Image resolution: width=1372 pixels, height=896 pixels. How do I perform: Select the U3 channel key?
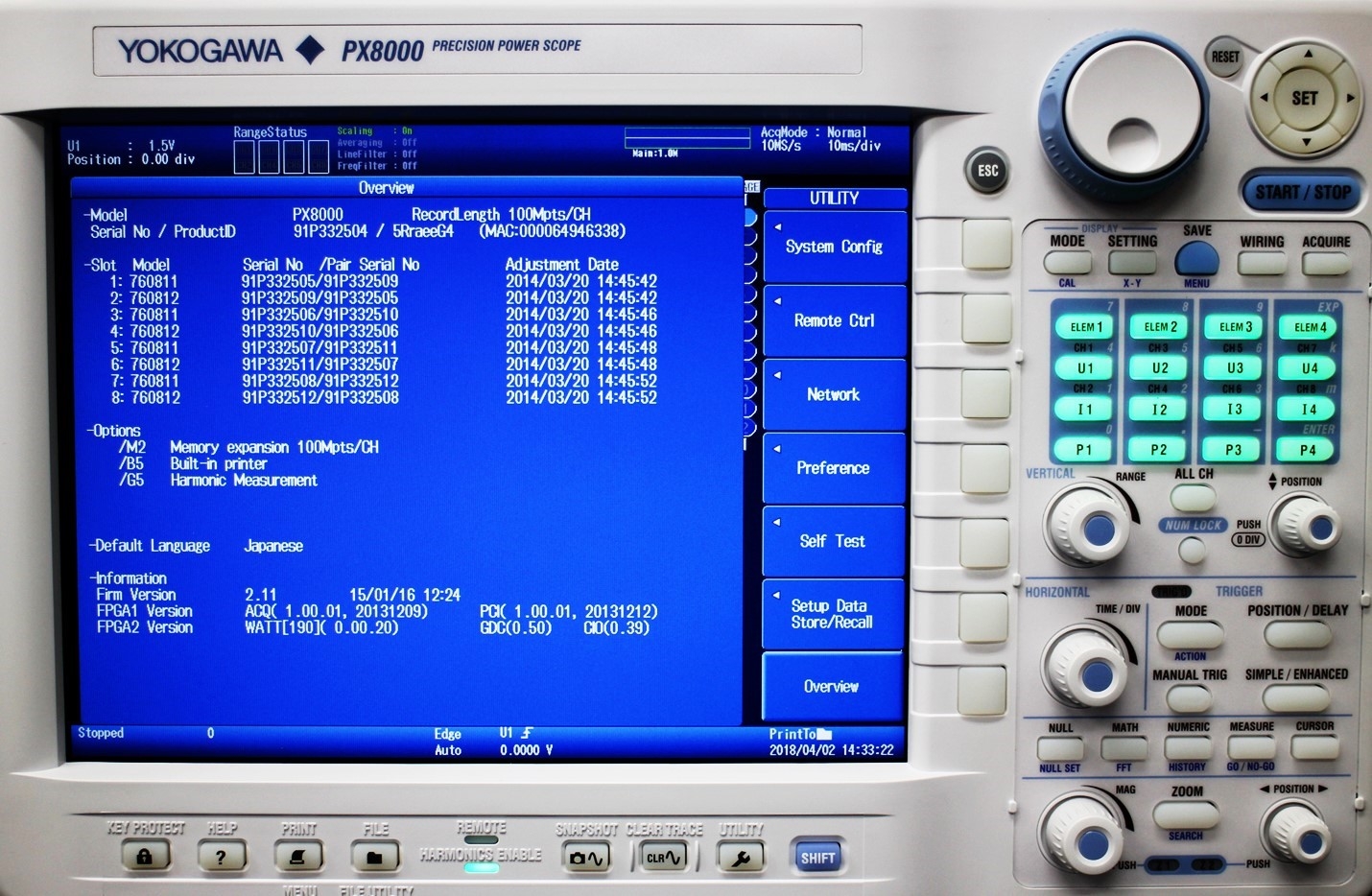[1235, 368]
